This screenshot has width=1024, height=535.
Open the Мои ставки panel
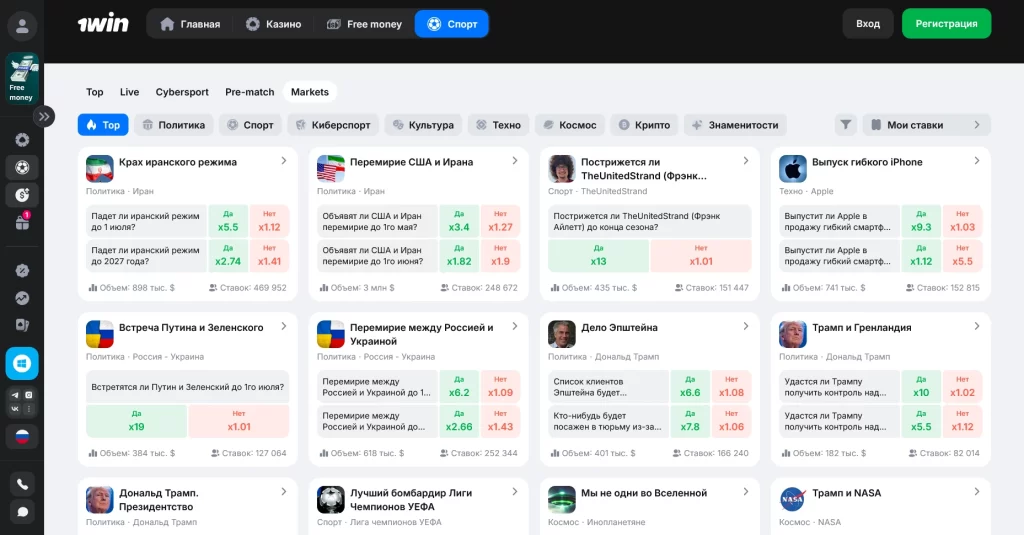pyautogui.click(x=926, y=125)
